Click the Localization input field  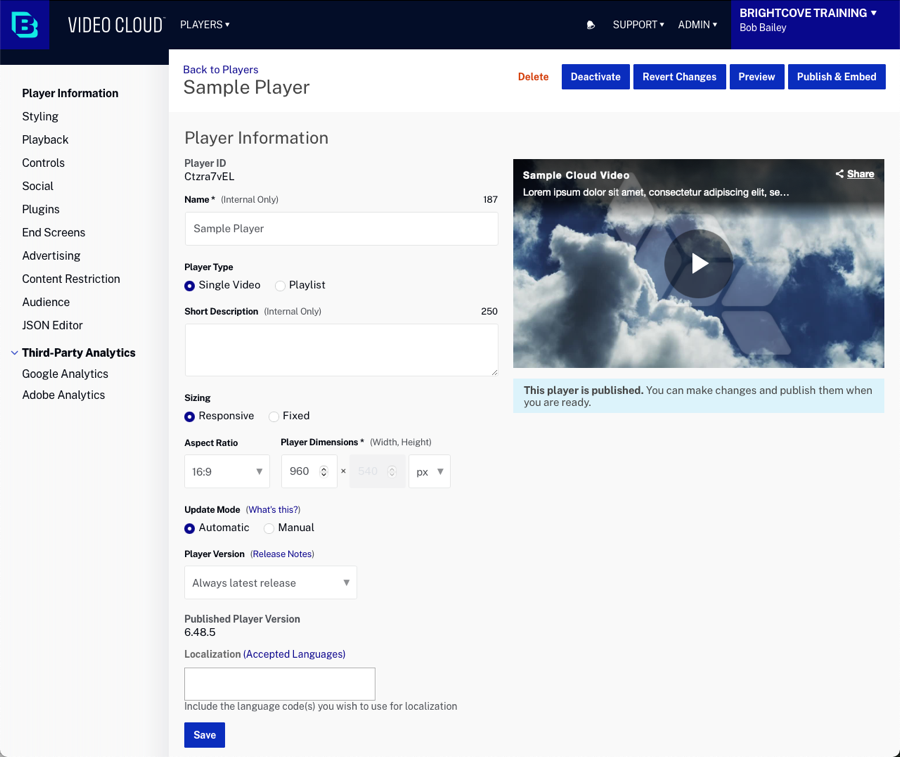coord(280,684)
